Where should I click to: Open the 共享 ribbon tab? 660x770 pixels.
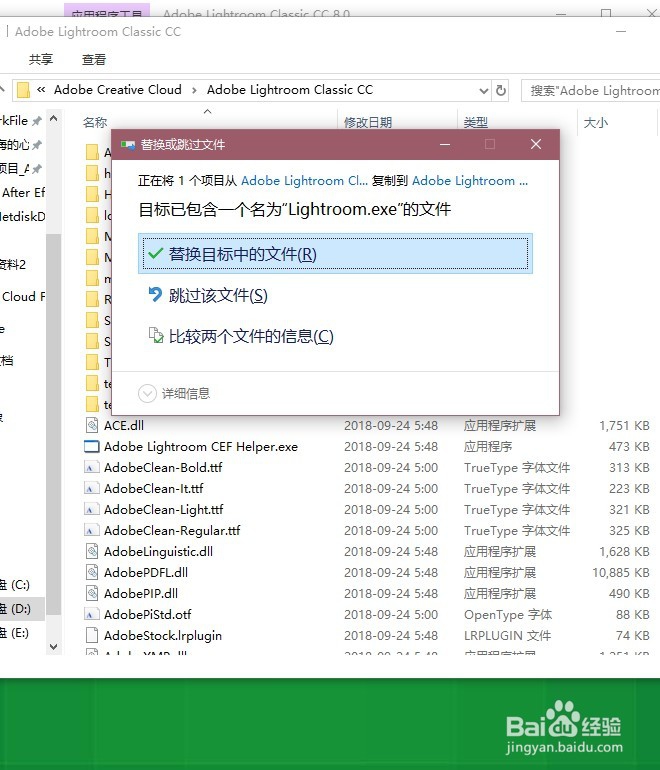tap(41, 59)
